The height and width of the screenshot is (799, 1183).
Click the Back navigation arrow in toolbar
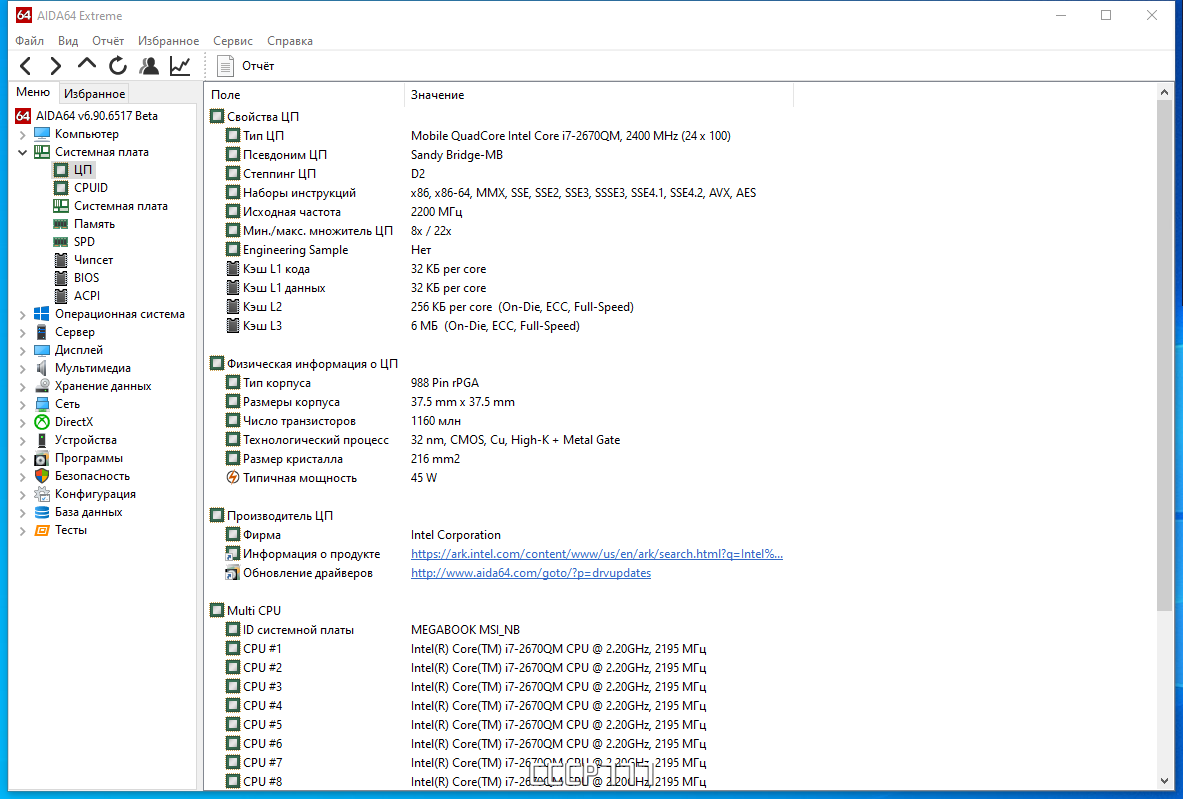tap(26, 66)
